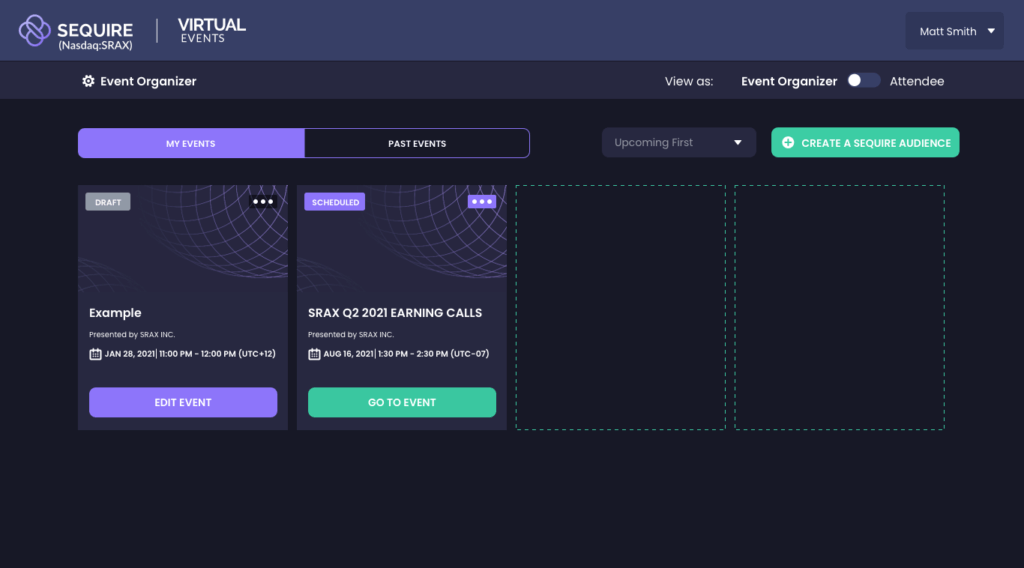Open the Example event title
This screenshot has width=1024, height=568.
click(x=115, y=313)
